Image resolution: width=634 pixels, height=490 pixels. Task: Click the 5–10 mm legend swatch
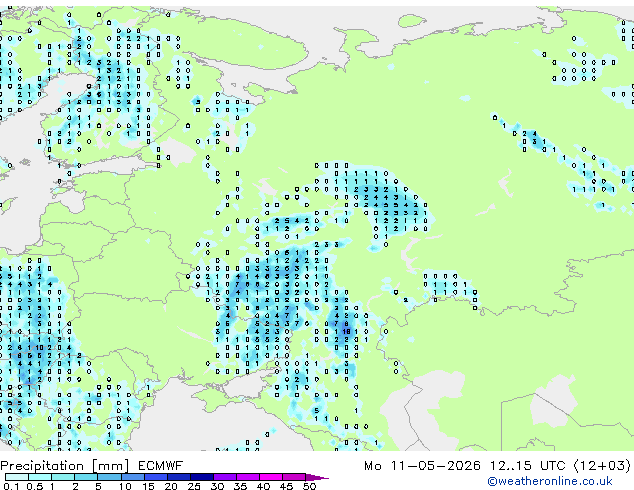click(x=109, y=477)
